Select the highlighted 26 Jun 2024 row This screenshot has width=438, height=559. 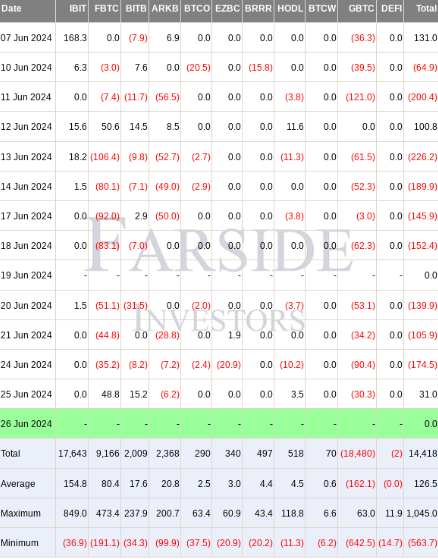coord(219,424)
